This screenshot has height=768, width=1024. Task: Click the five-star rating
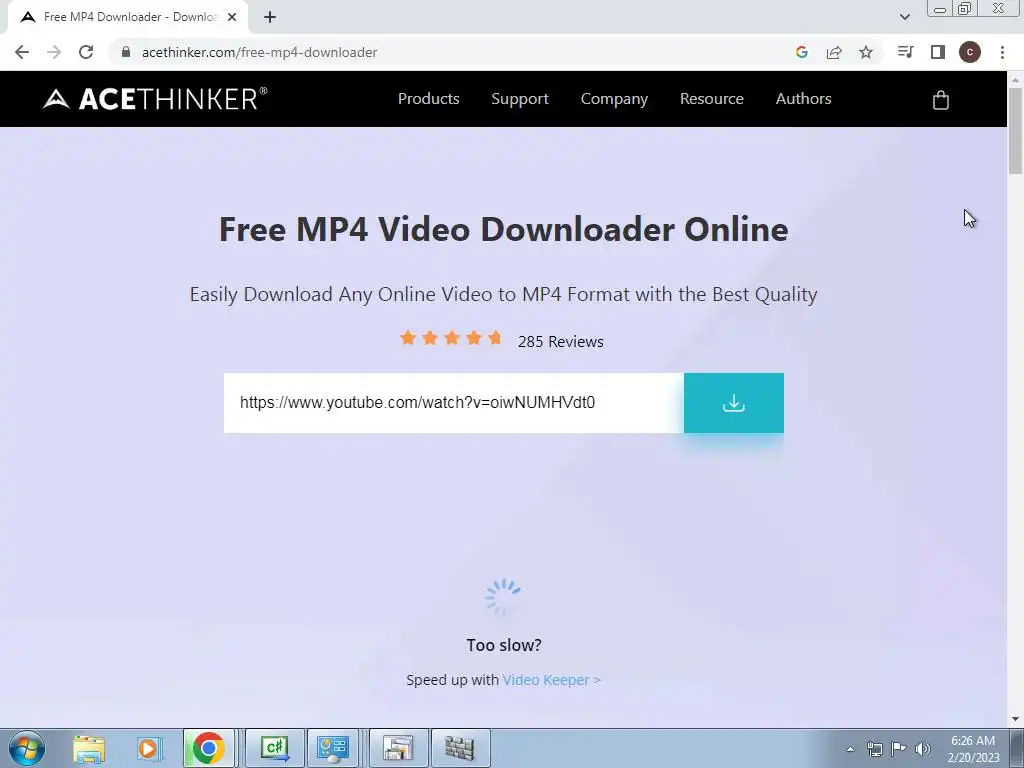(x=451, y=338)
